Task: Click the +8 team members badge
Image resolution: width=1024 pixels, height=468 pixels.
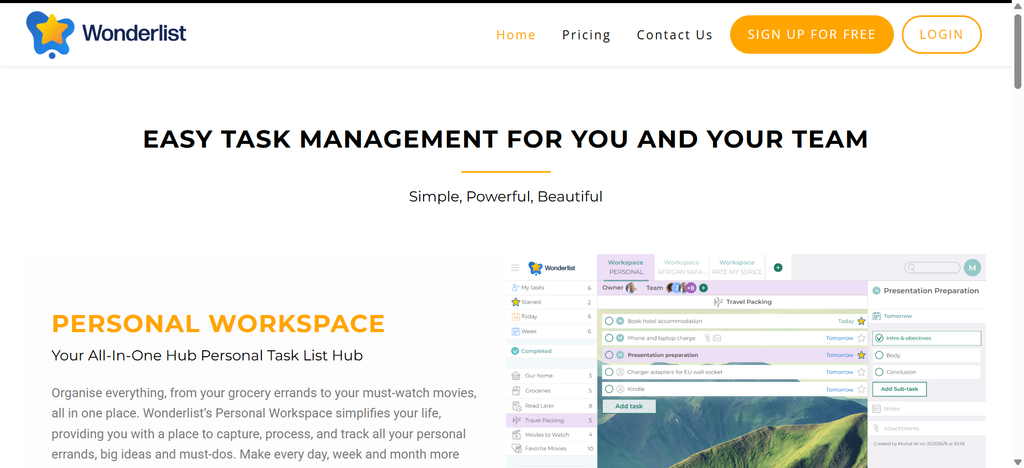Action: pos(691,288)
